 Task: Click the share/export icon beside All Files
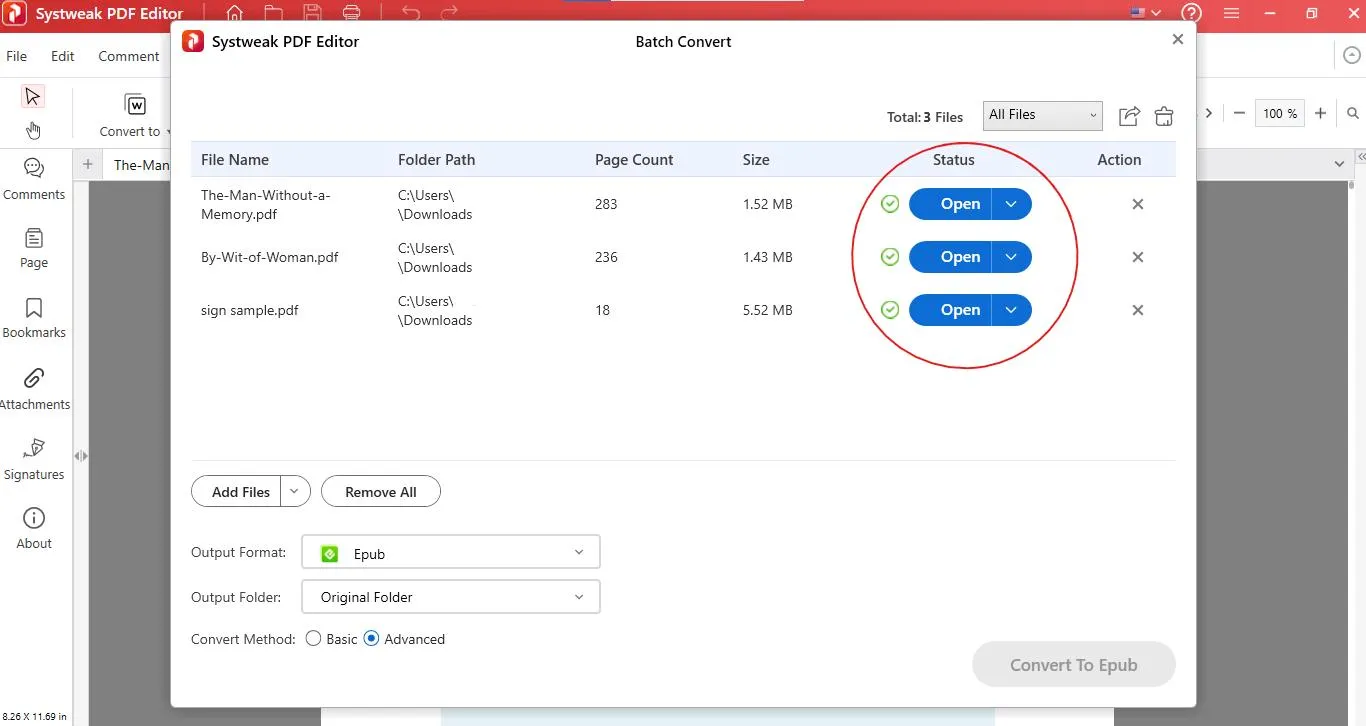coord(1129,116)
